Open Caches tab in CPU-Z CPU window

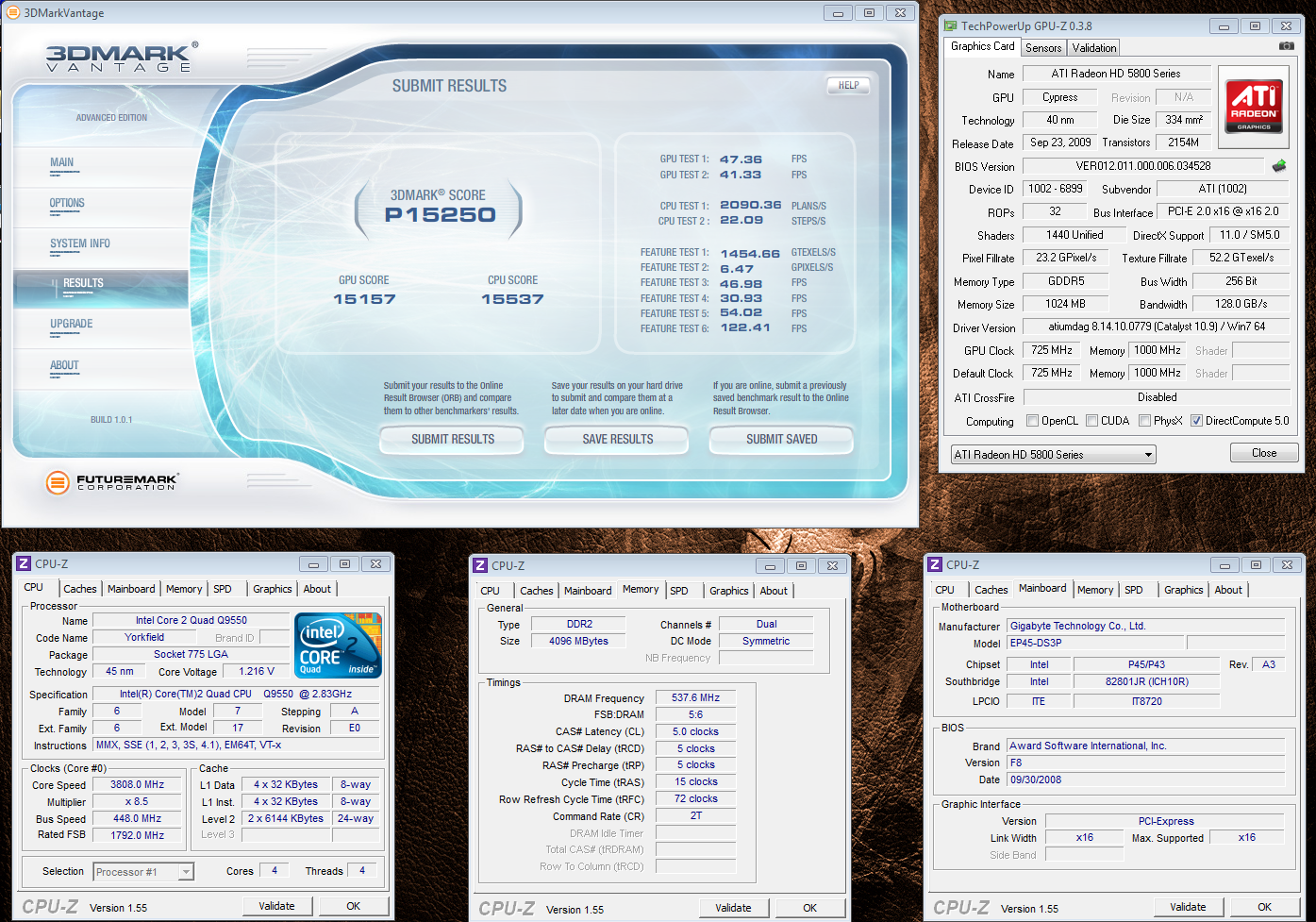(x=80, y=589)
